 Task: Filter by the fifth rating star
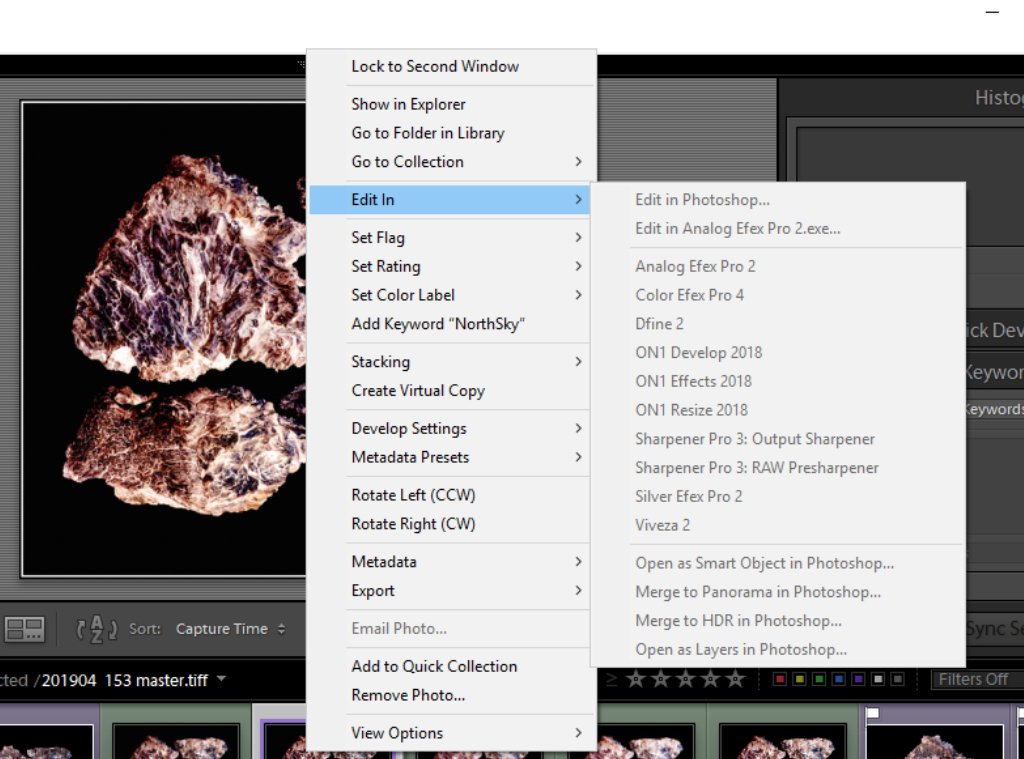point(735,679)
